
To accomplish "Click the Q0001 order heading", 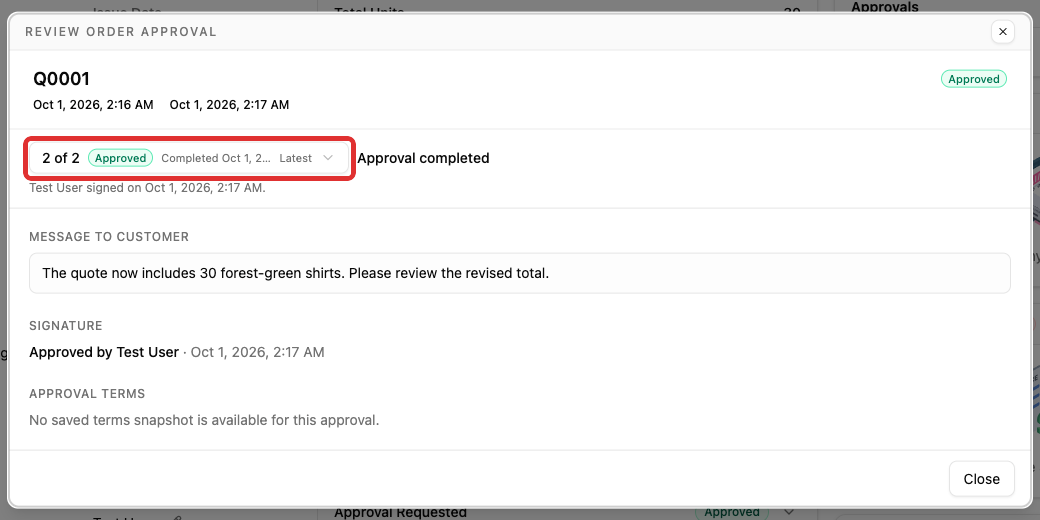I will click(62, 79).
